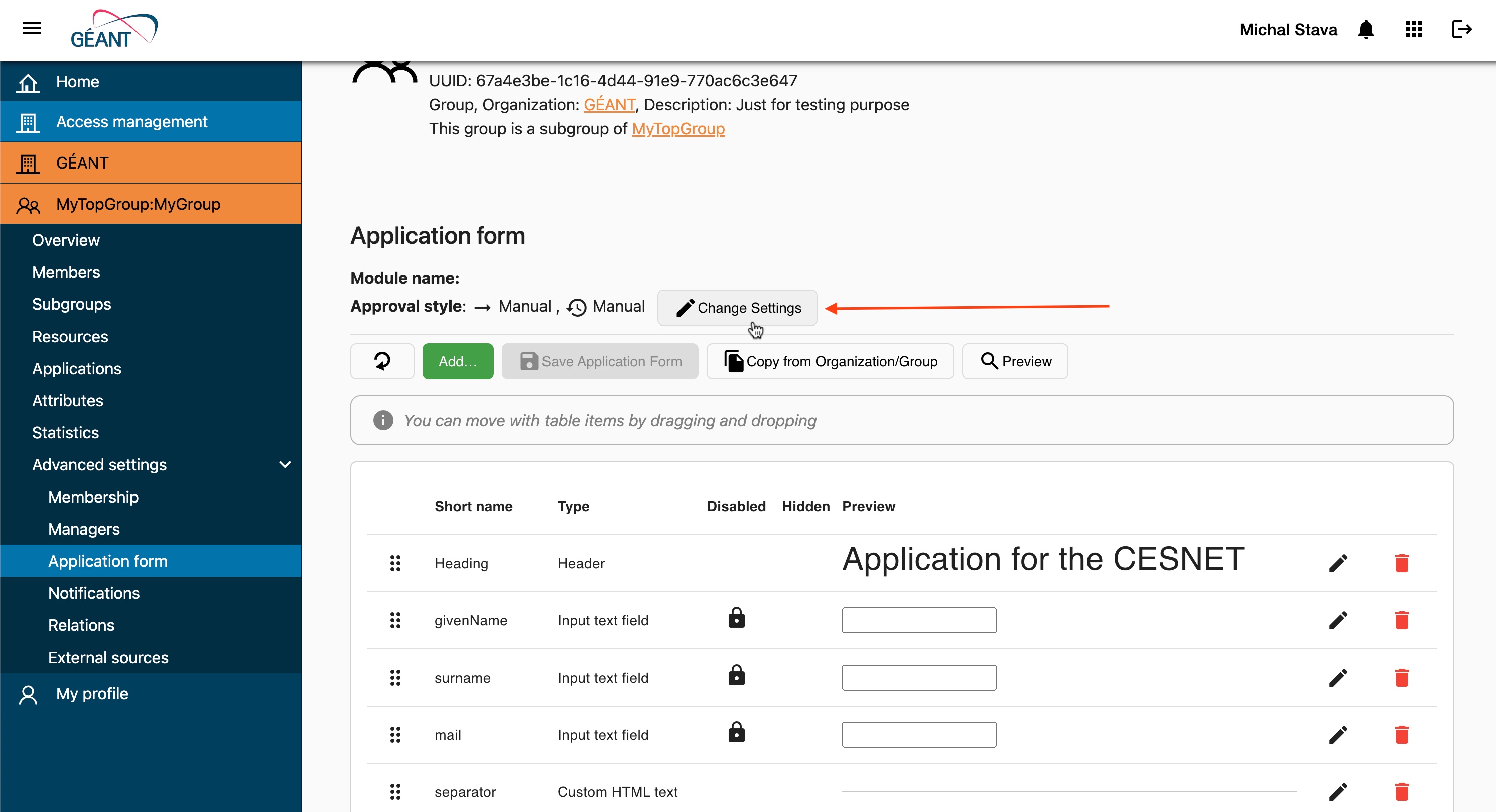The height and width of the screenshot is (812, 1496).
Task: Open the Attributes section
Action: click(x=151, y=401)
